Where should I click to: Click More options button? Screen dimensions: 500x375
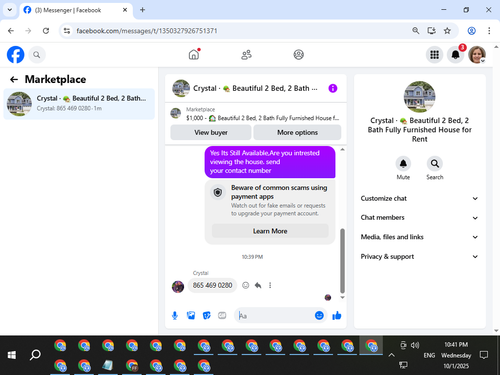point(297,132)
